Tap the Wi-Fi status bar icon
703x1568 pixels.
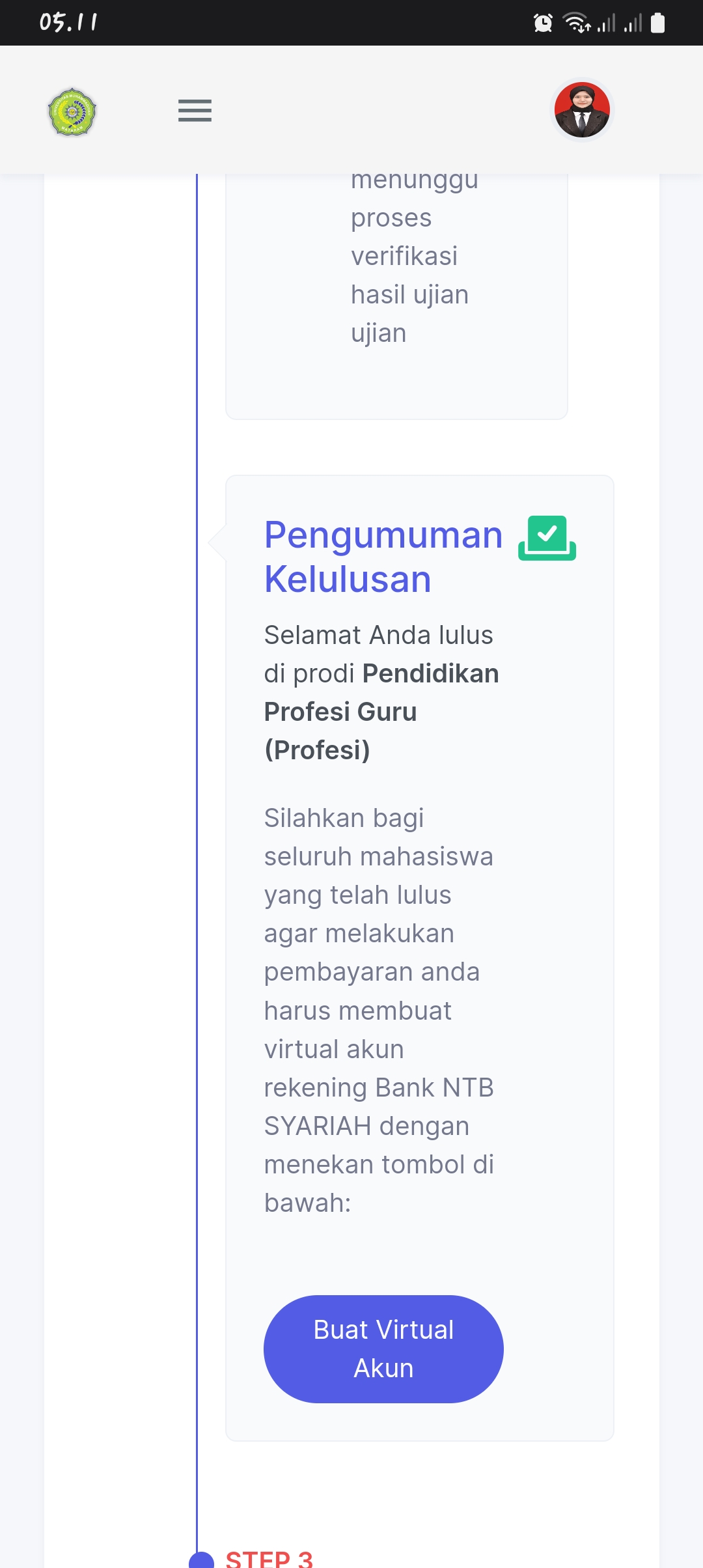point(576,23)
